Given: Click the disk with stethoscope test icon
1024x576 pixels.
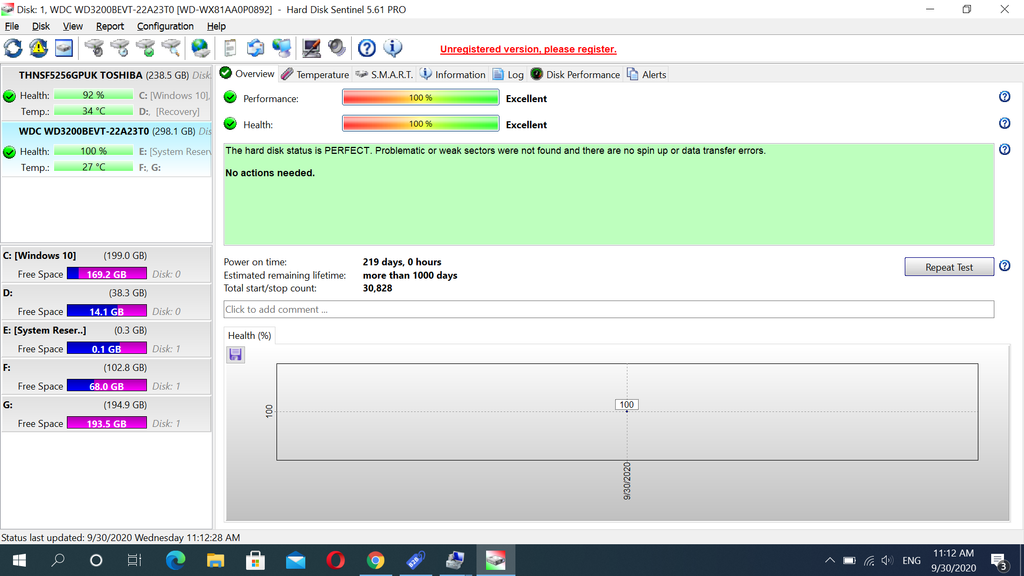Looking at the screenshot, I should pos(94,48).
